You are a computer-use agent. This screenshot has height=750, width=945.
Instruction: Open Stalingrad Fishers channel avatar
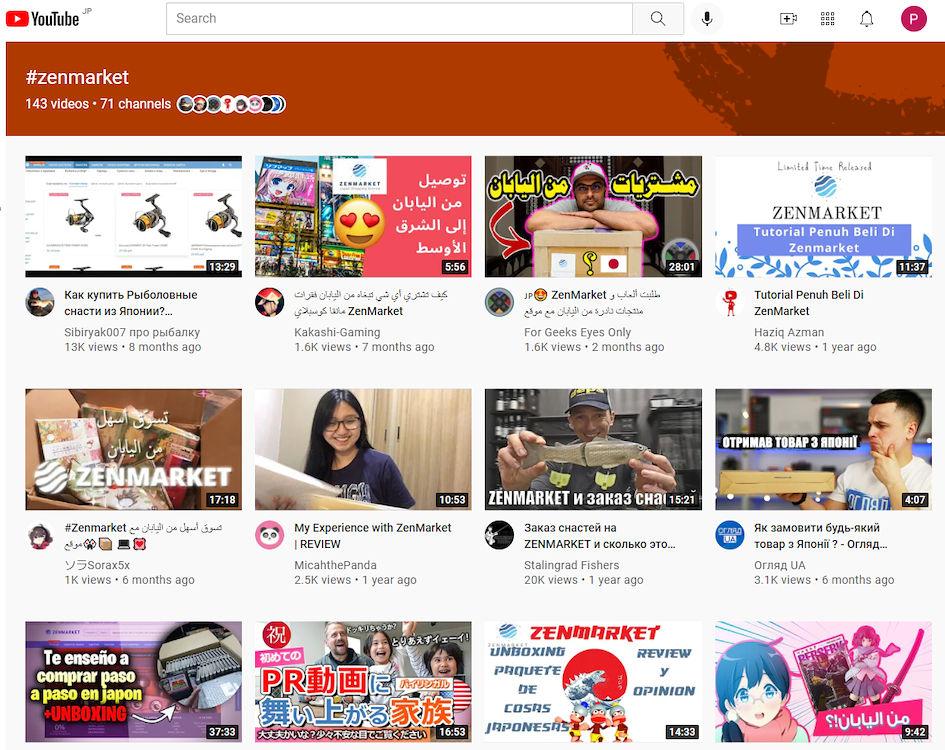[500, 535]
